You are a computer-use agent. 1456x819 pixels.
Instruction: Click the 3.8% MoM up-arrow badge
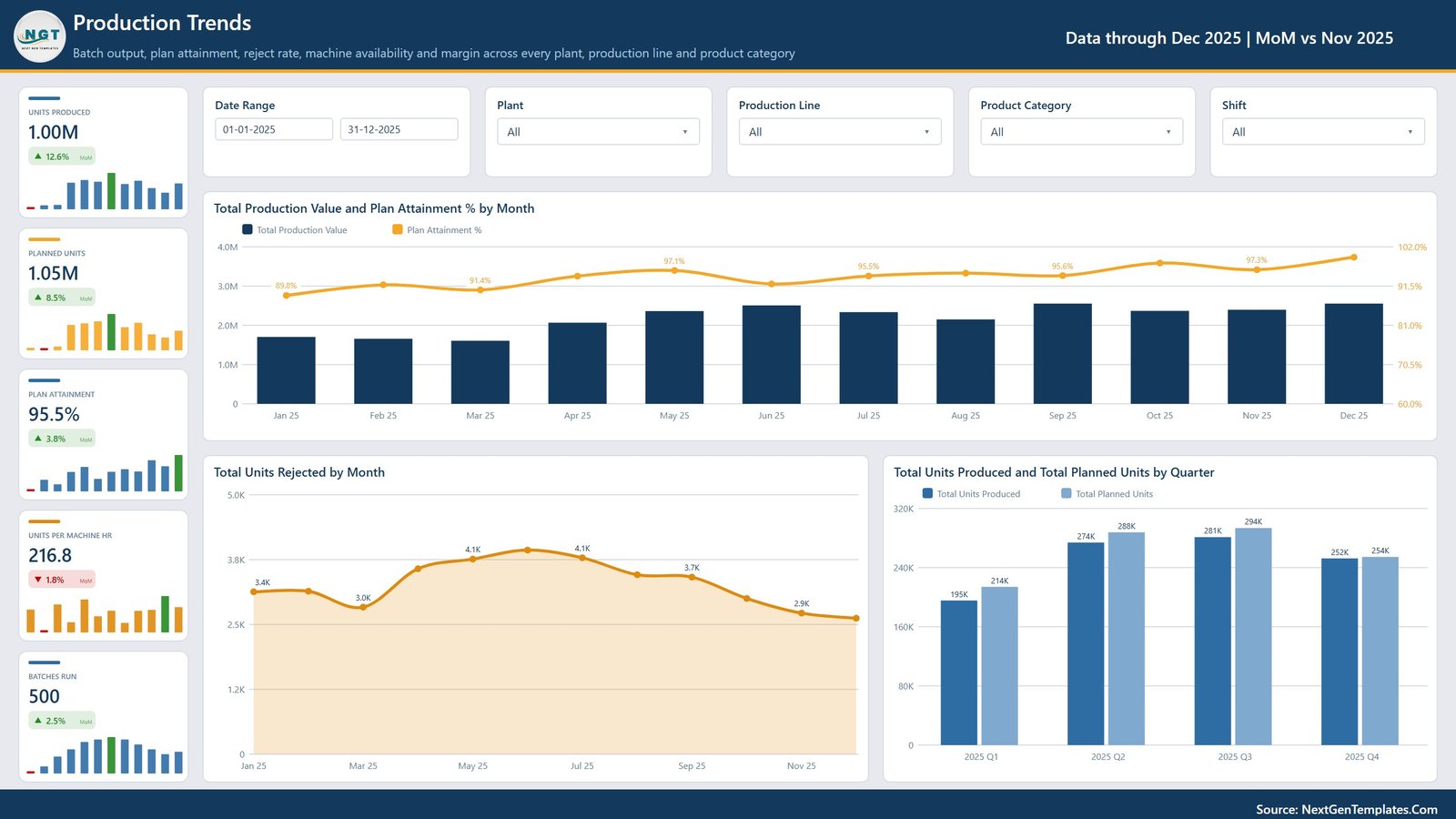coord(62,439)
